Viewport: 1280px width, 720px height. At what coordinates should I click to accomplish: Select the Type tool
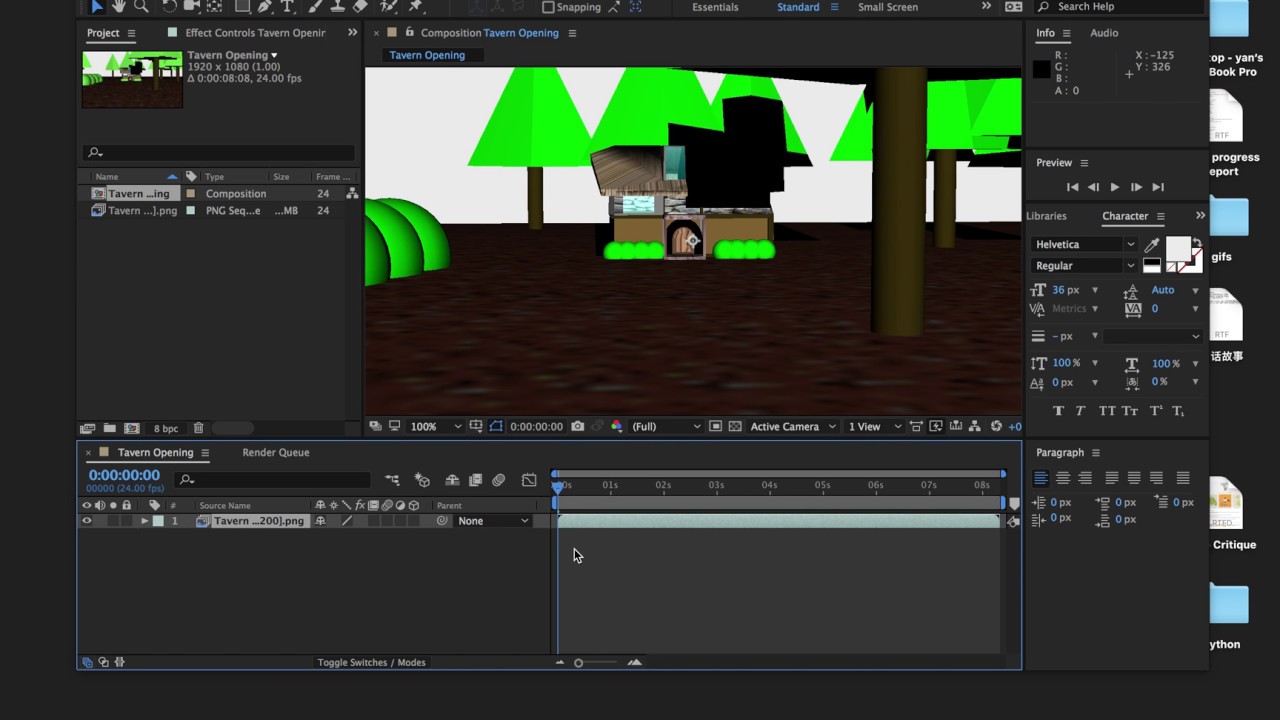click(x=286, y=6)
